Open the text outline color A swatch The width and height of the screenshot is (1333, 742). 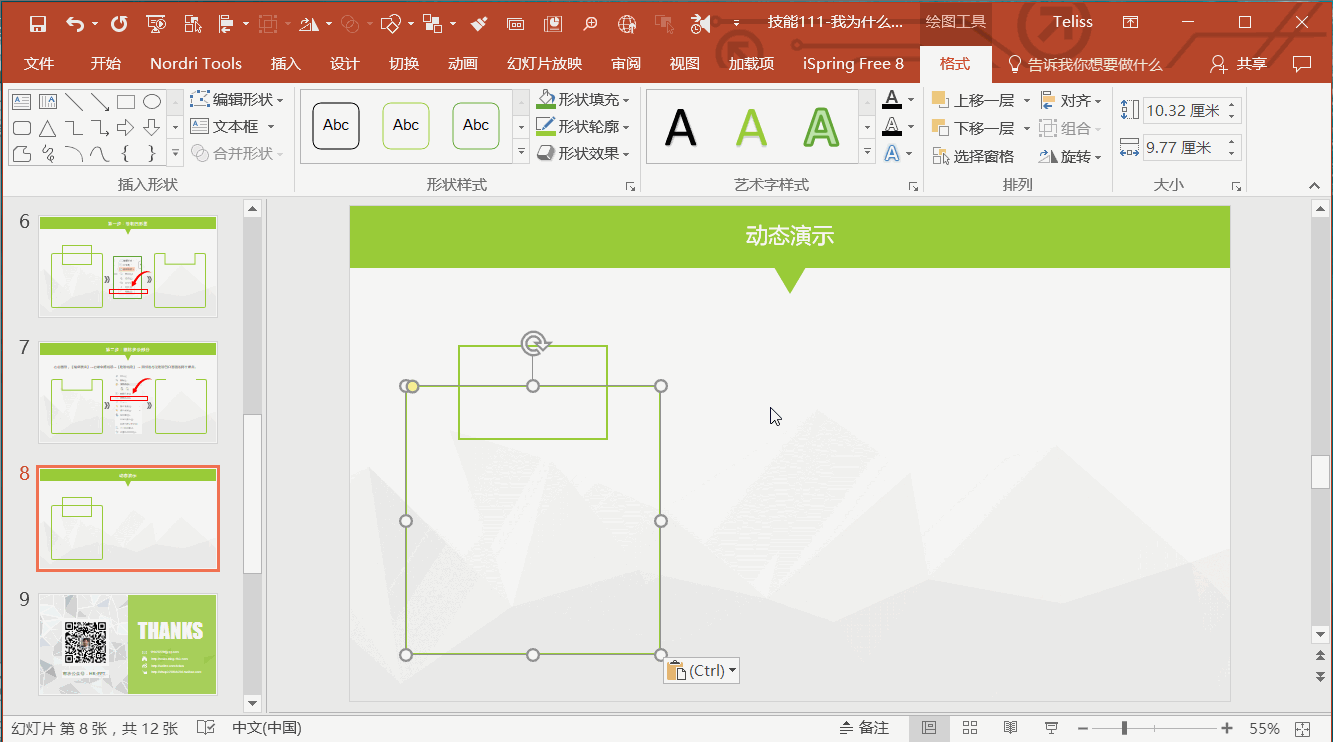tap(892, 126)
